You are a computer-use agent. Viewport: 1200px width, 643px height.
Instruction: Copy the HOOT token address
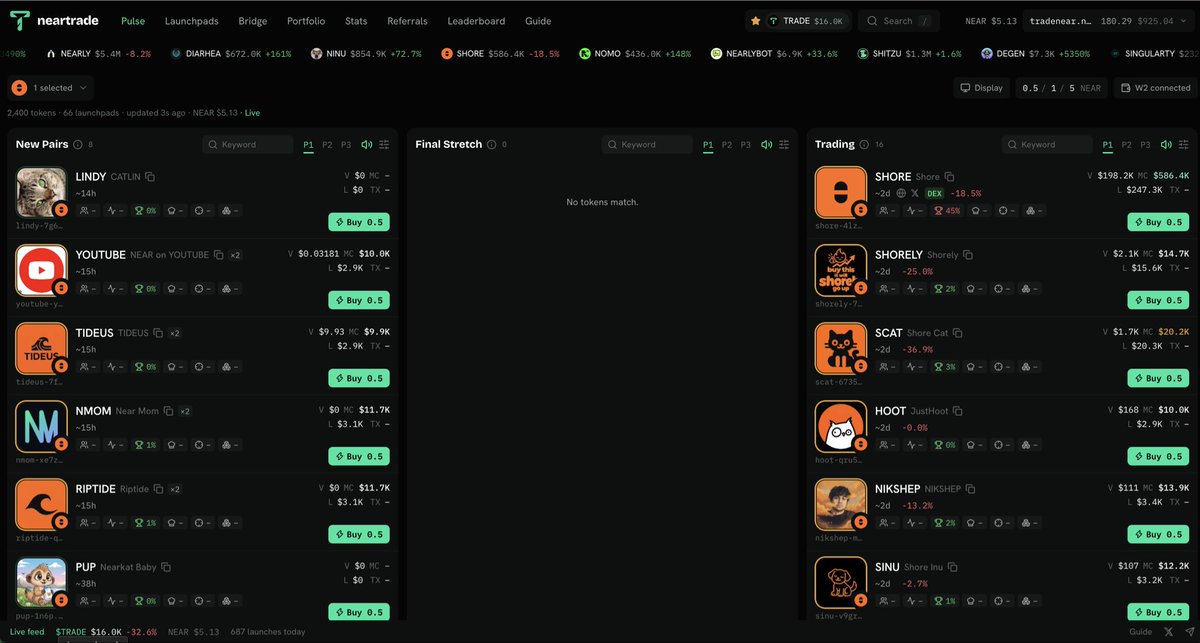tap(958, 411)
